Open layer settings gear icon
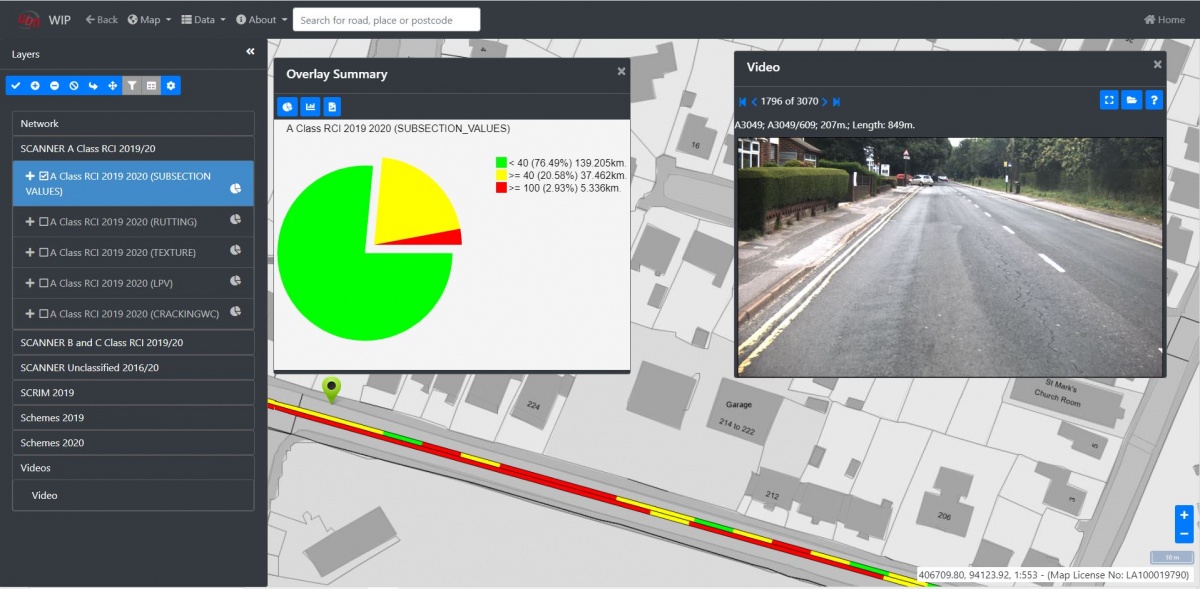This screenshot has width=1200, height=589. [171, 86]
